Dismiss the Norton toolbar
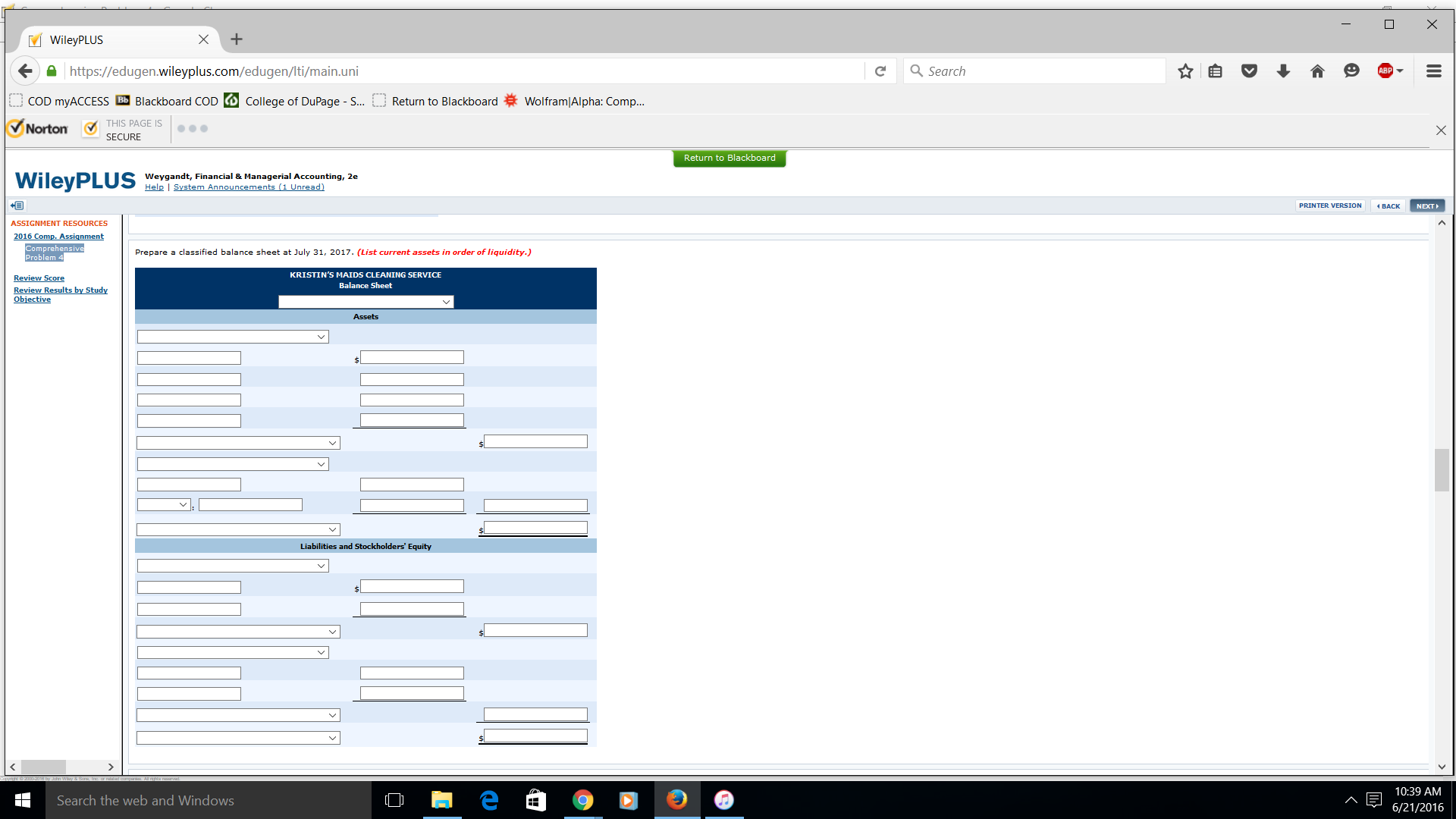1456x819 pixels. [x=1441, y=130]
